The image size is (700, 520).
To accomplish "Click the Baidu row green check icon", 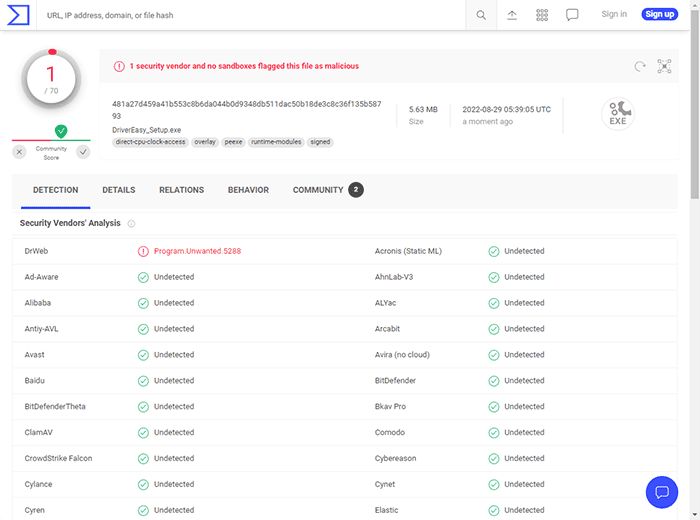I will (x=143, y=381).
